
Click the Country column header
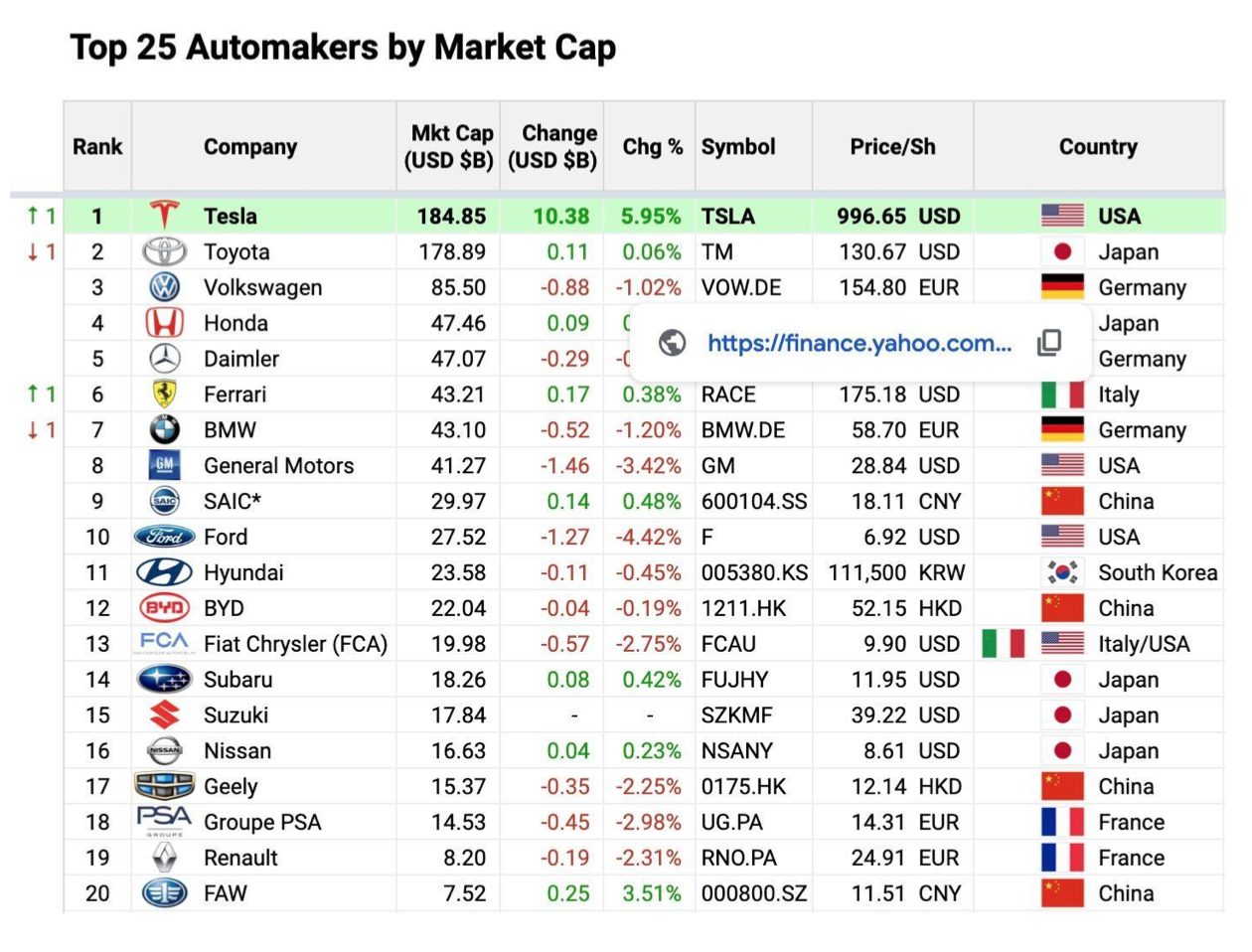[x=1098, y=147]
